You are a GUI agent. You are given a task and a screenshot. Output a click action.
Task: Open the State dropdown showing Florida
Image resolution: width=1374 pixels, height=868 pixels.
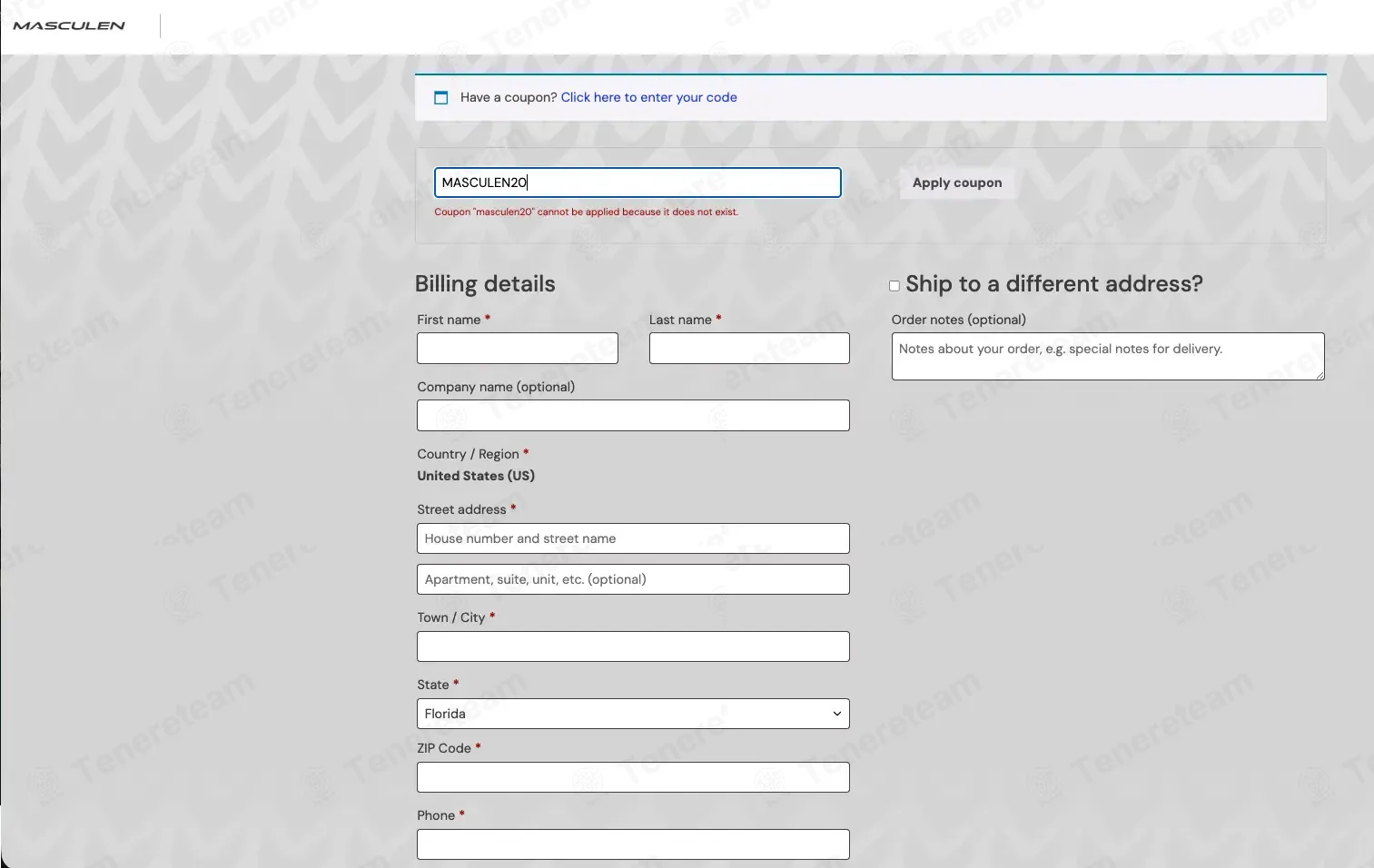pos(633,714)
